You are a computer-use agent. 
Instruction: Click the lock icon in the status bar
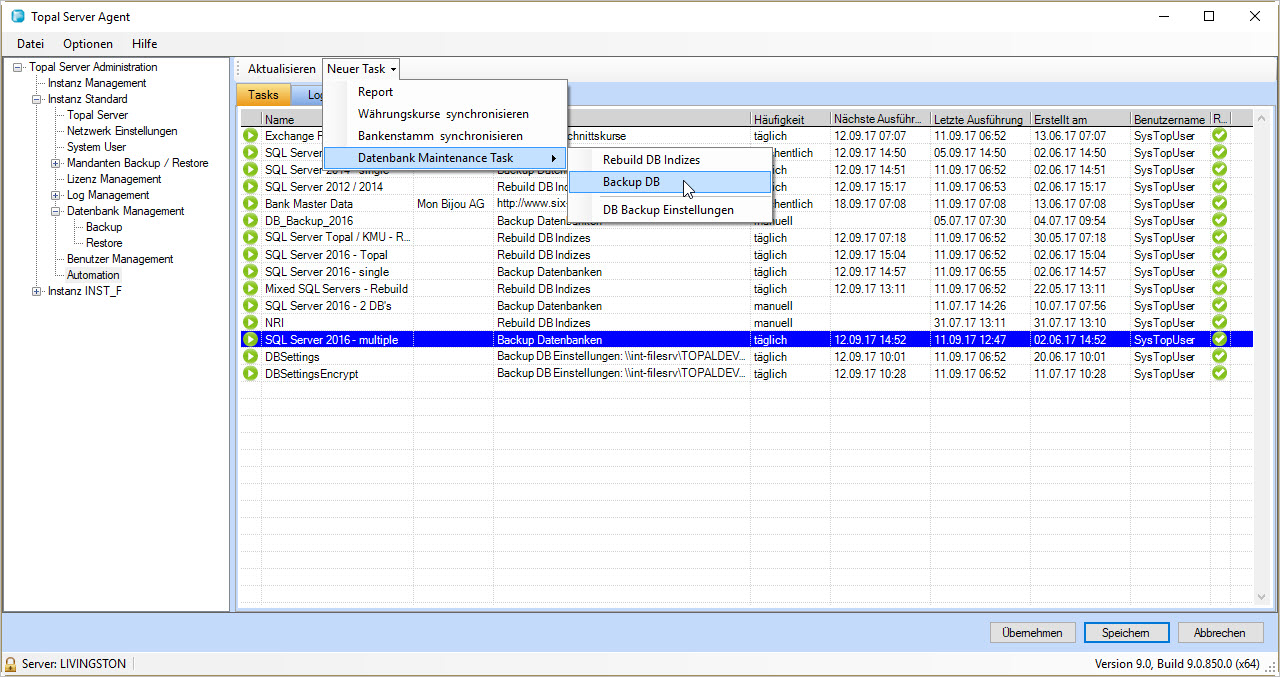coord(11,665)
